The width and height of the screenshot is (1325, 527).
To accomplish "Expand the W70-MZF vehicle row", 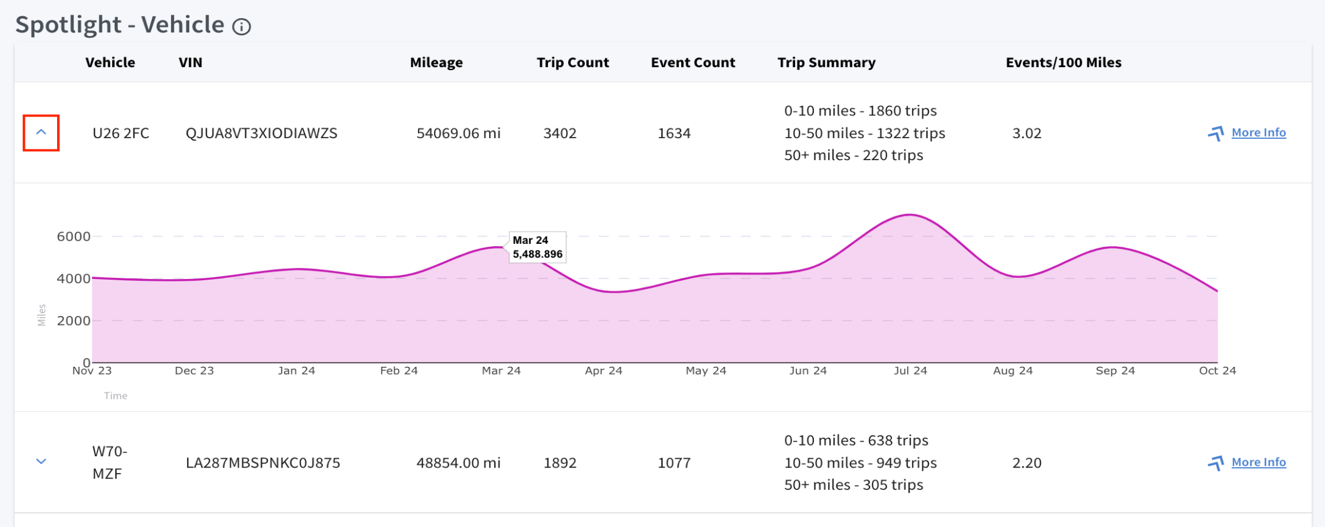I will (x=41, y=462).
